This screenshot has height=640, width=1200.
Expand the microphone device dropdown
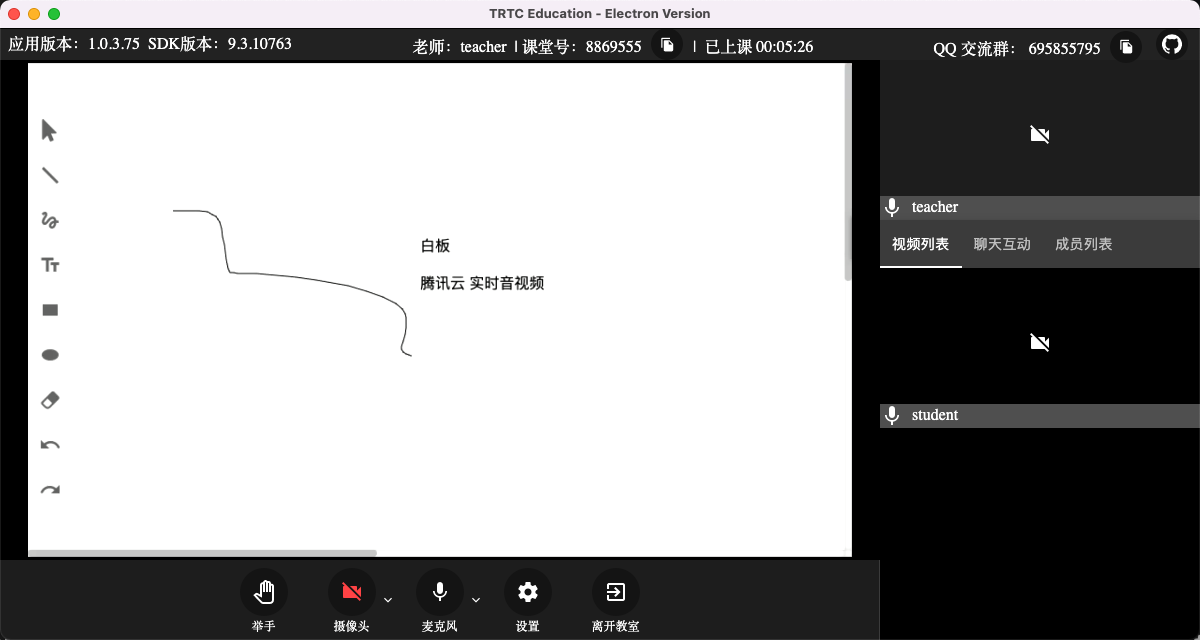476,599
